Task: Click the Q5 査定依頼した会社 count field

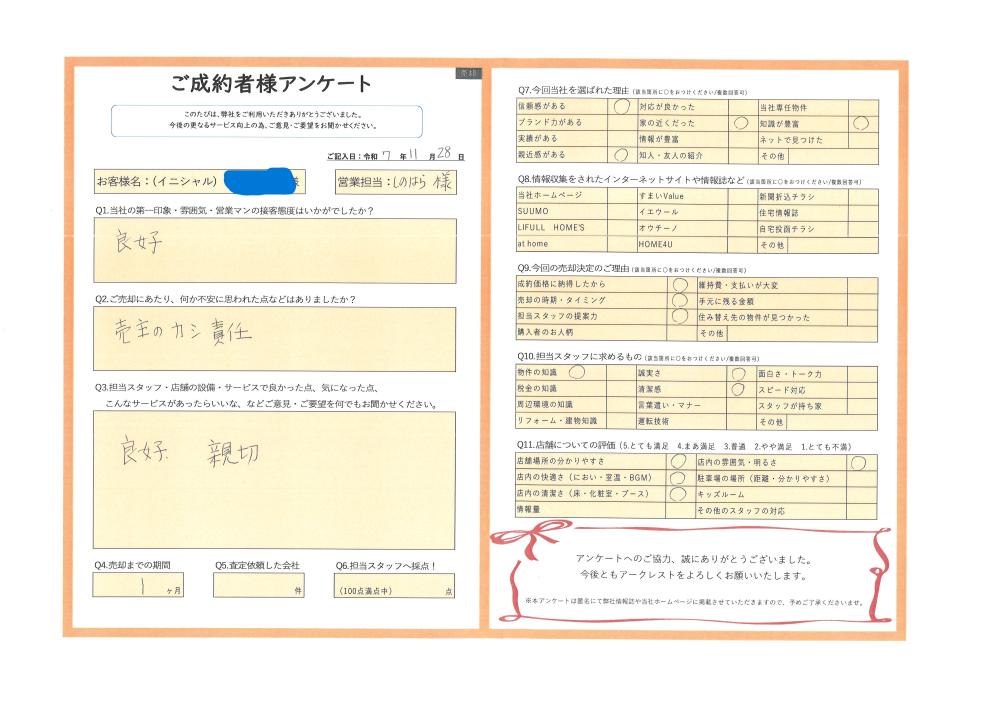Action: pyautogui.click(x=258, y=587)
